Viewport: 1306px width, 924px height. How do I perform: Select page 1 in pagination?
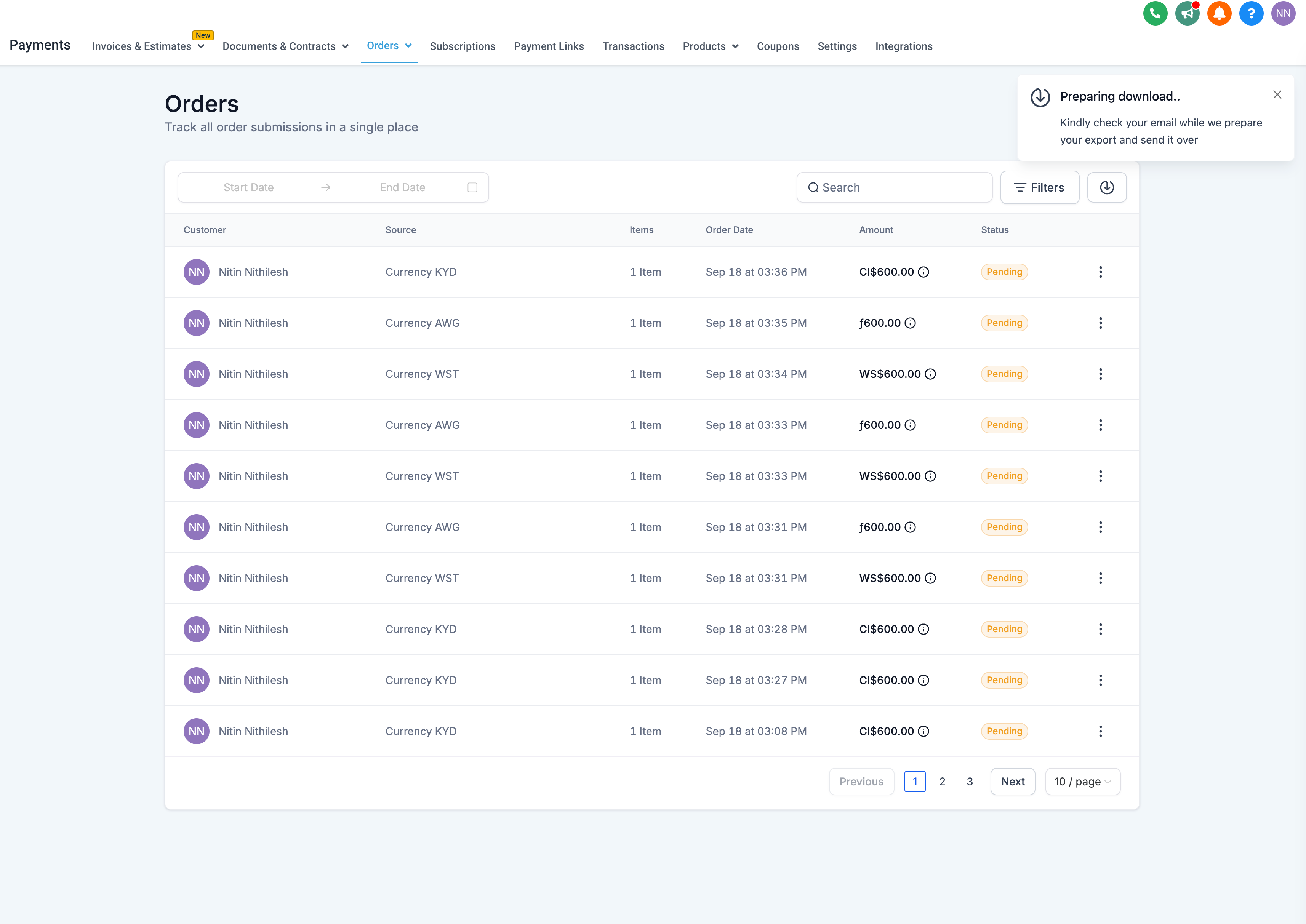914,782
